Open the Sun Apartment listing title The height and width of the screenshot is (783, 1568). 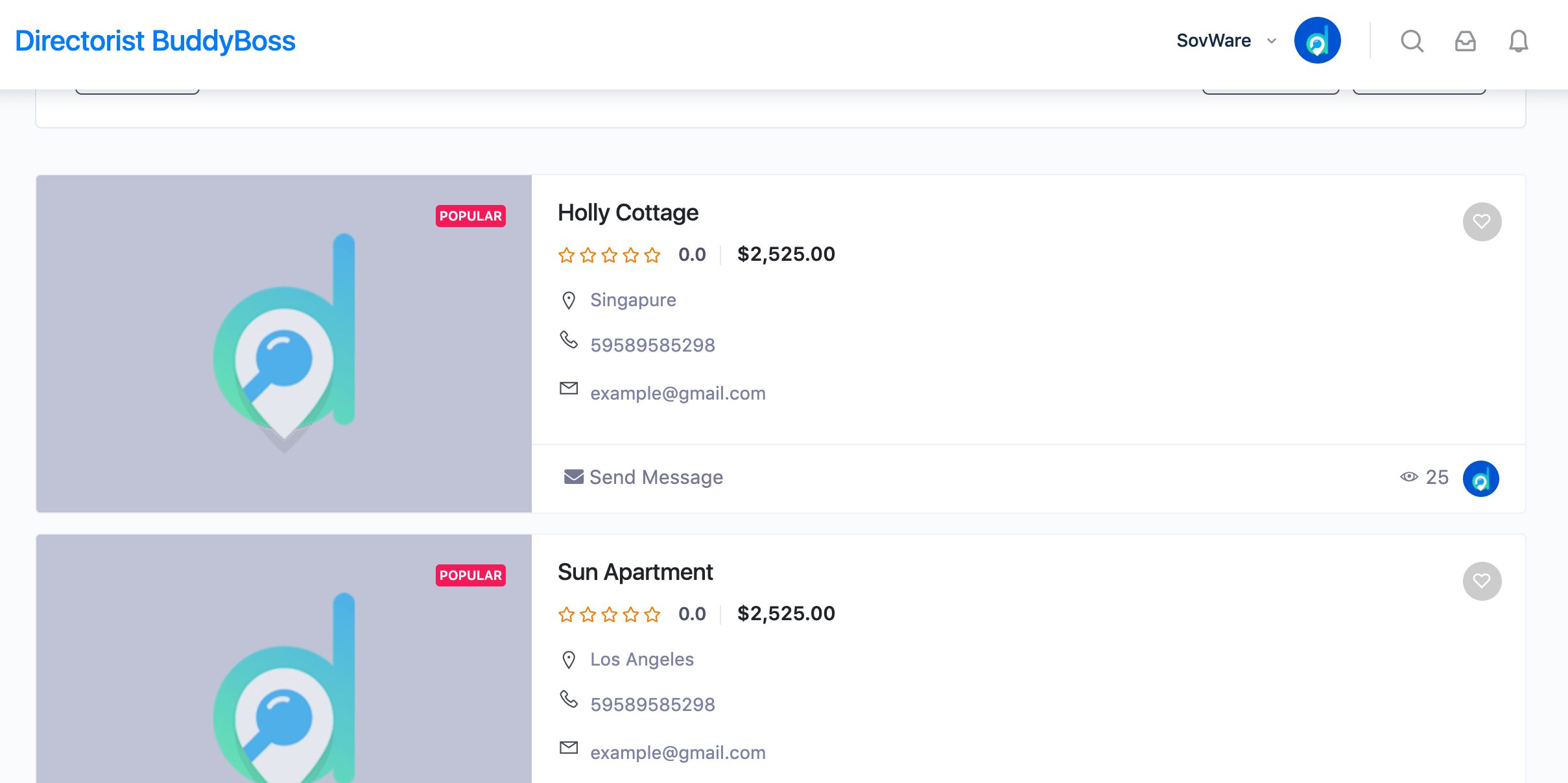tap(635, 572)
